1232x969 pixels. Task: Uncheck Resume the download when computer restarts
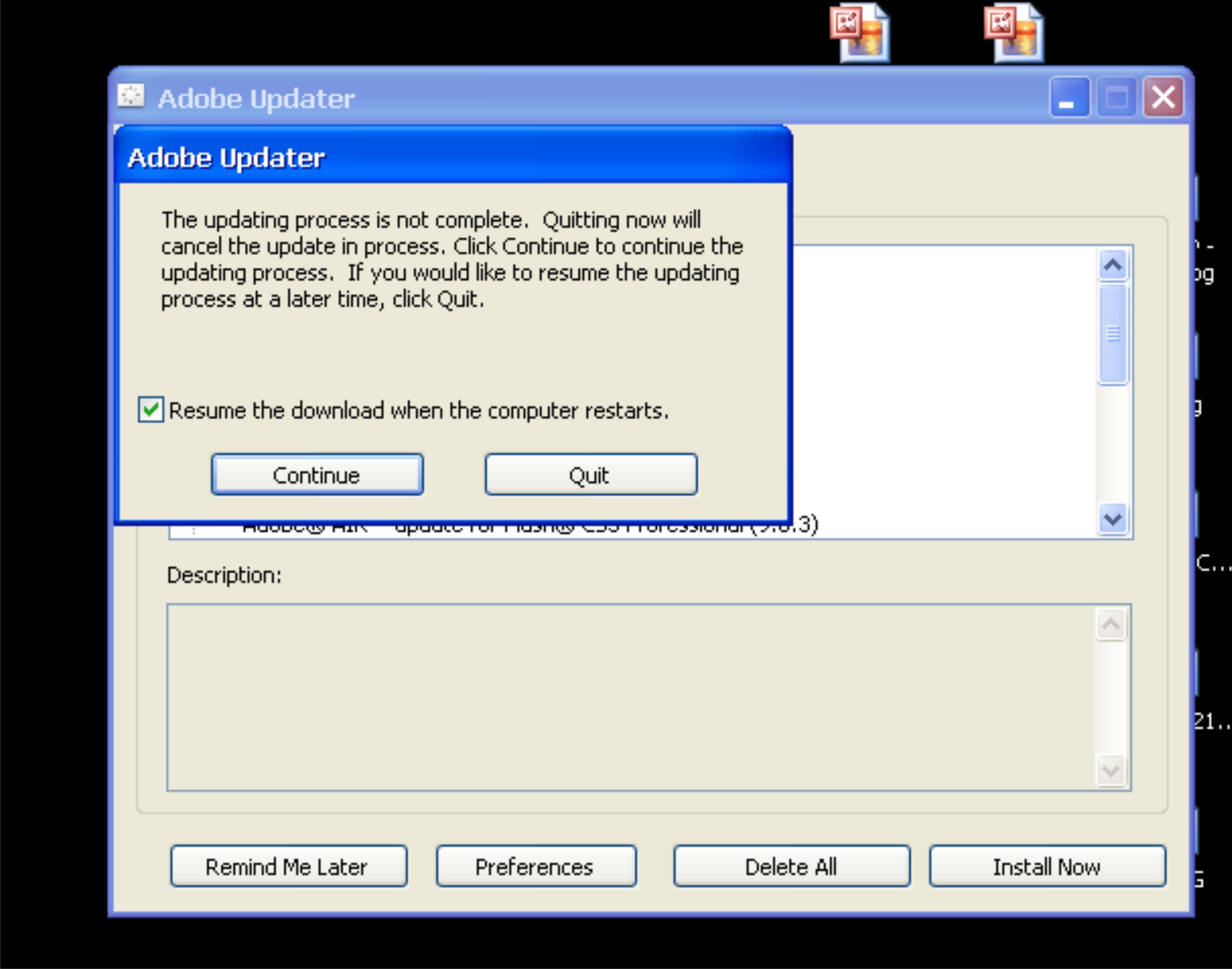pyautogui.click(x=151, y=410)
